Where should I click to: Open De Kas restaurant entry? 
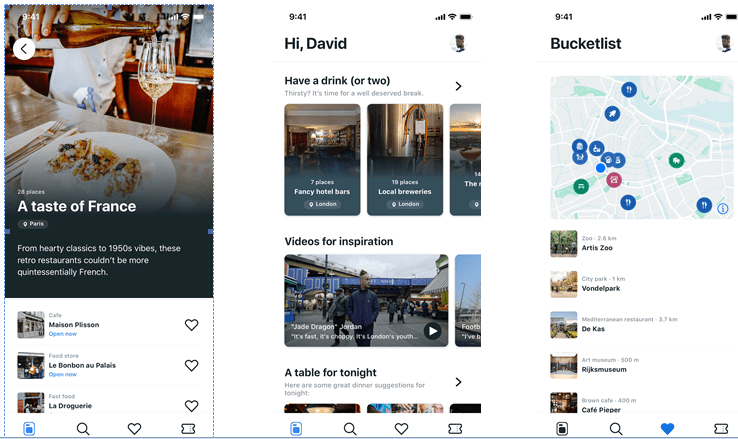(x=640, y=325)
